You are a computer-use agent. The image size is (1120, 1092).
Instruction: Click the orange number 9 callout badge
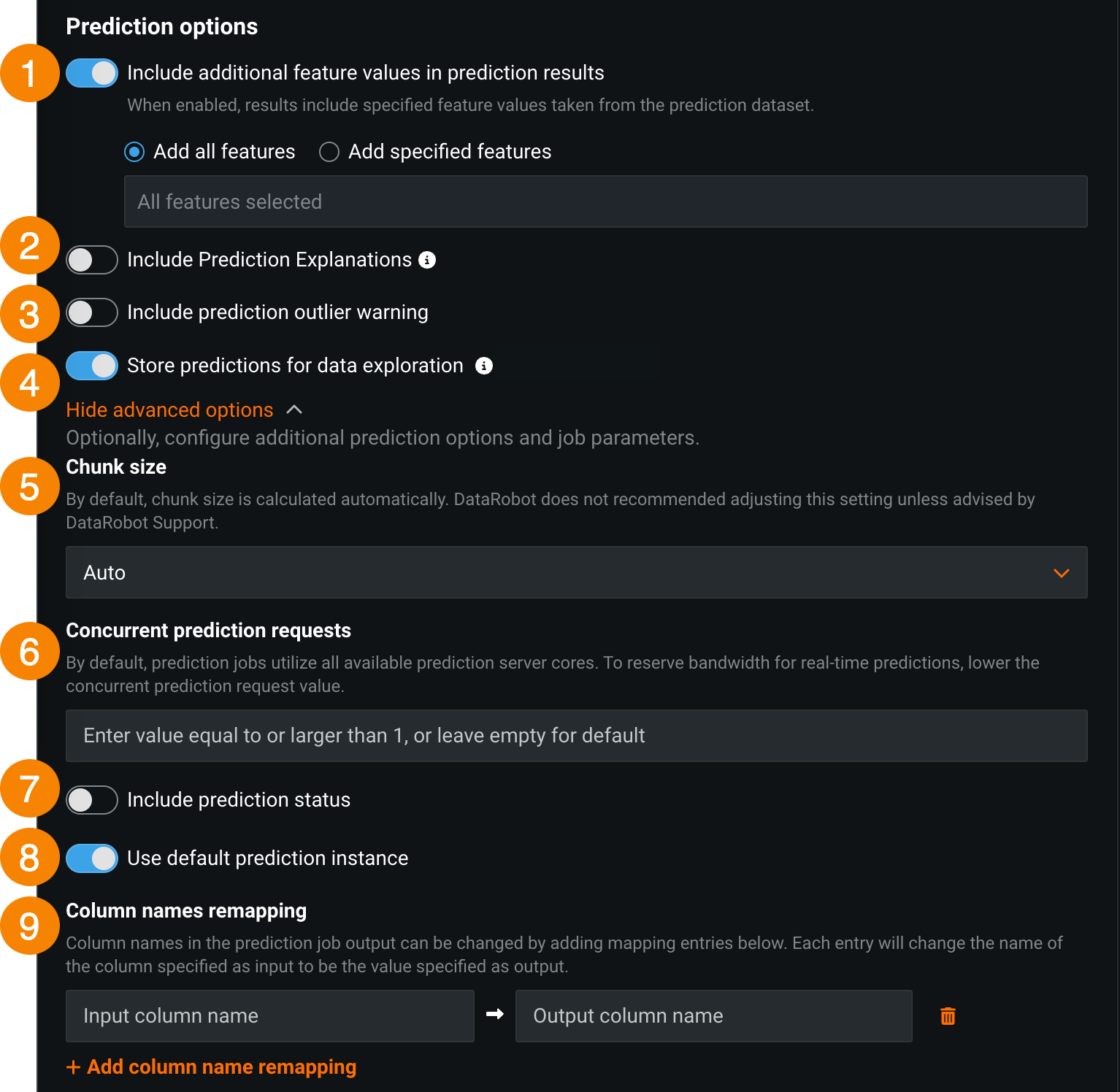(29, 926)
